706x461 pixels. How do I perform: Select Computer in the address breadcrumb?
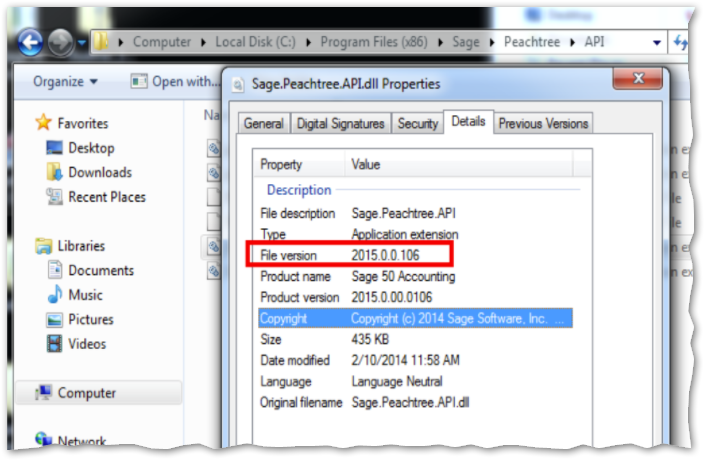point(162,42)
